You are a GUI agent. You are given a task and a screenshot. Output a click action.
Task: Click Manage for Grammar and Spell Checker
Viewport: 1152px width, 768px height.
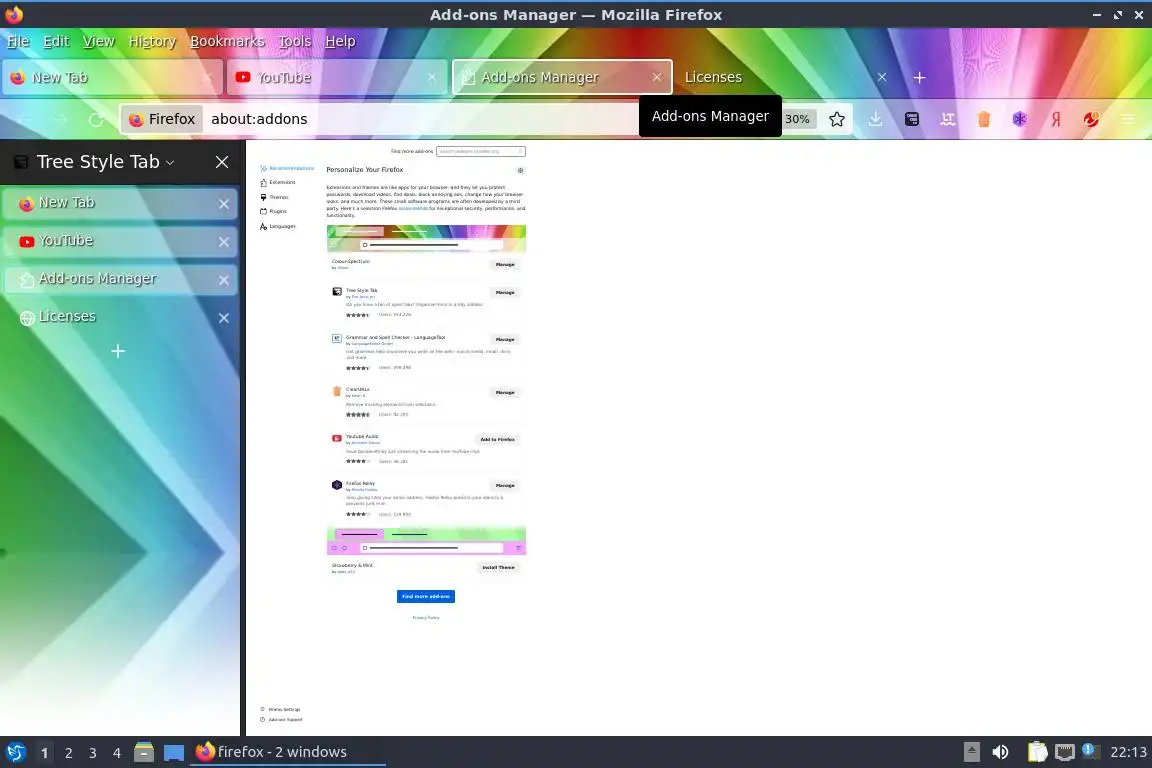point(505,340)
